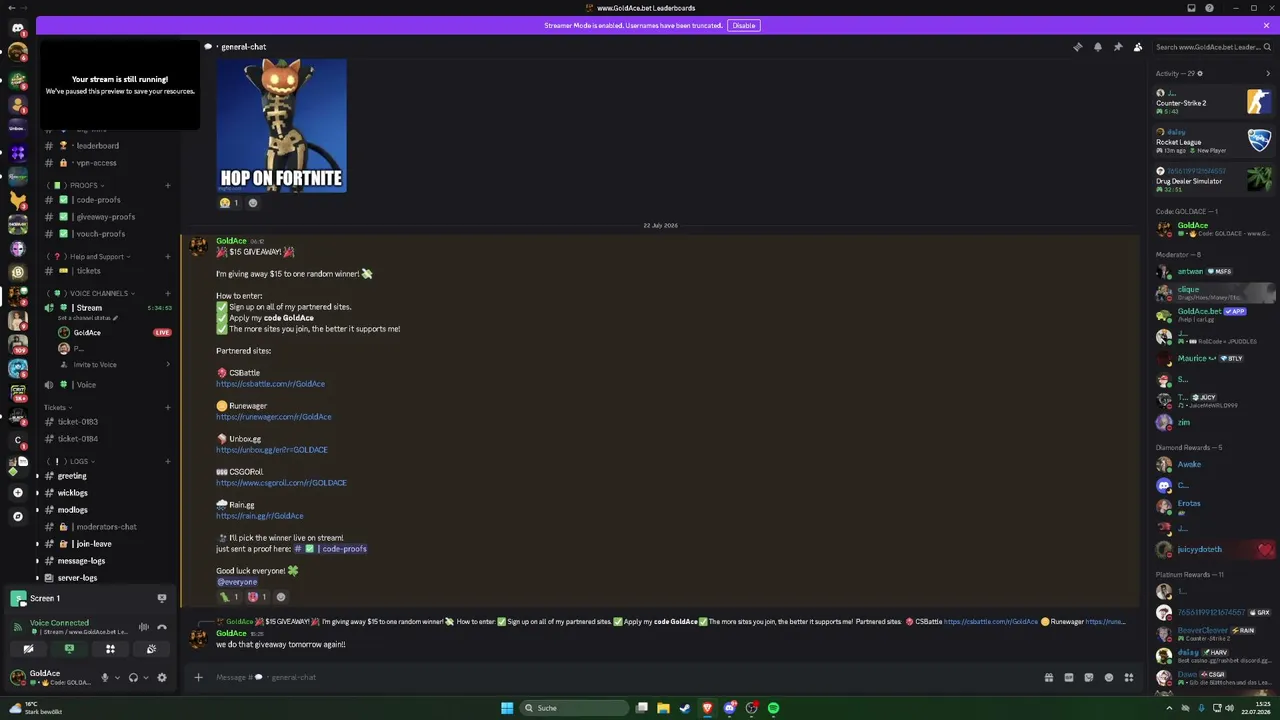Open the Threads icon in channel header
The width and height of the screenshot is (1280, 720).
pos(1077,47)
